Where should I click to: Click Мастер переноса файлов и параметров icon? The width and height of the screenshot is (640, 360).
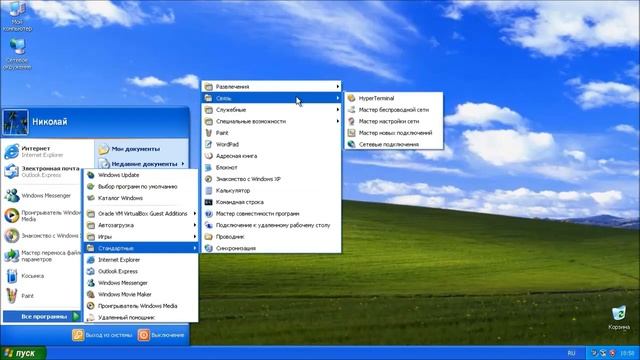(11, 256)
